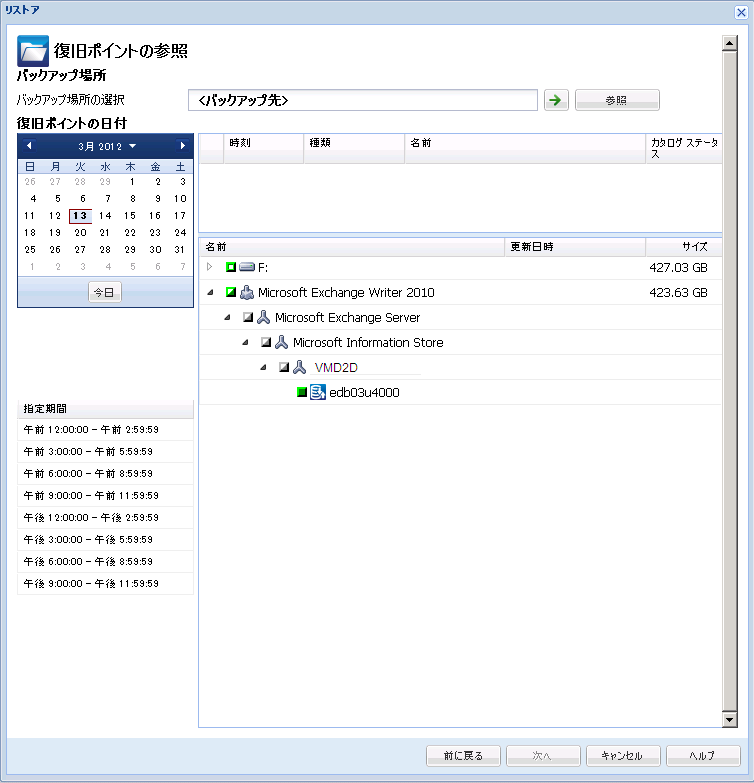Collapse Microsoft Exchange Server node

[227, 318]
